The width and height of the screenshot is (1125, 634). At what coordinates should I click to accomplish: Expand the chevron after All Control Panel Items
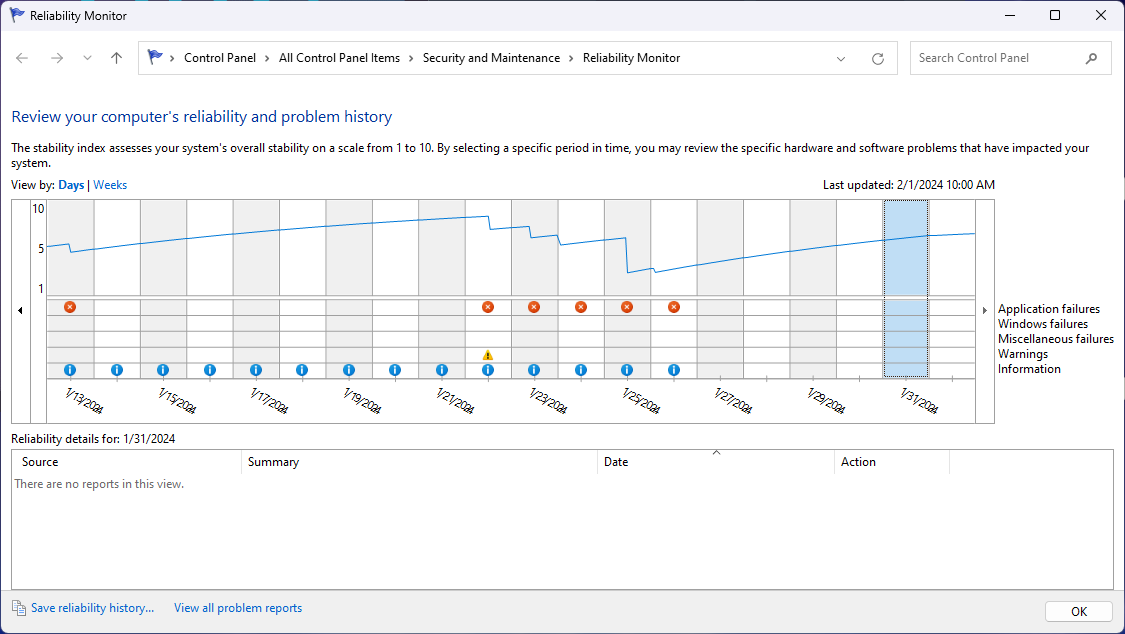[411, 58]
